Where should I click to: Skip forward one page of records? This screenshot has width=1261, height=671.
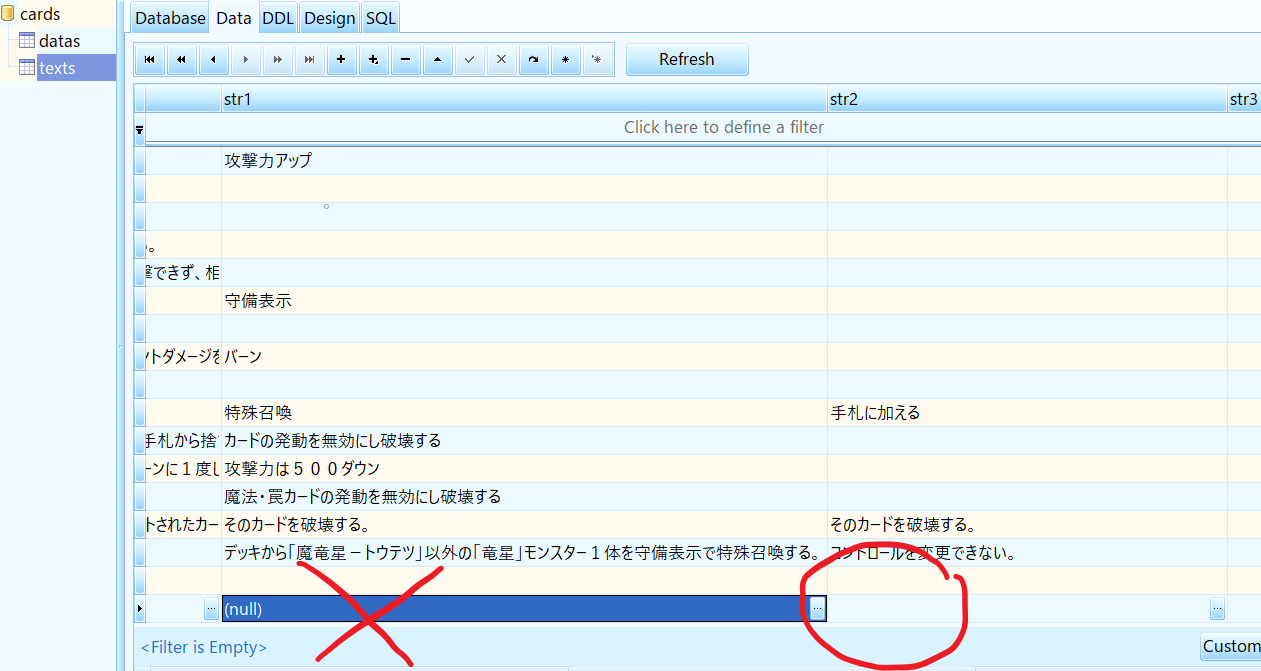(x=277, y=59)
